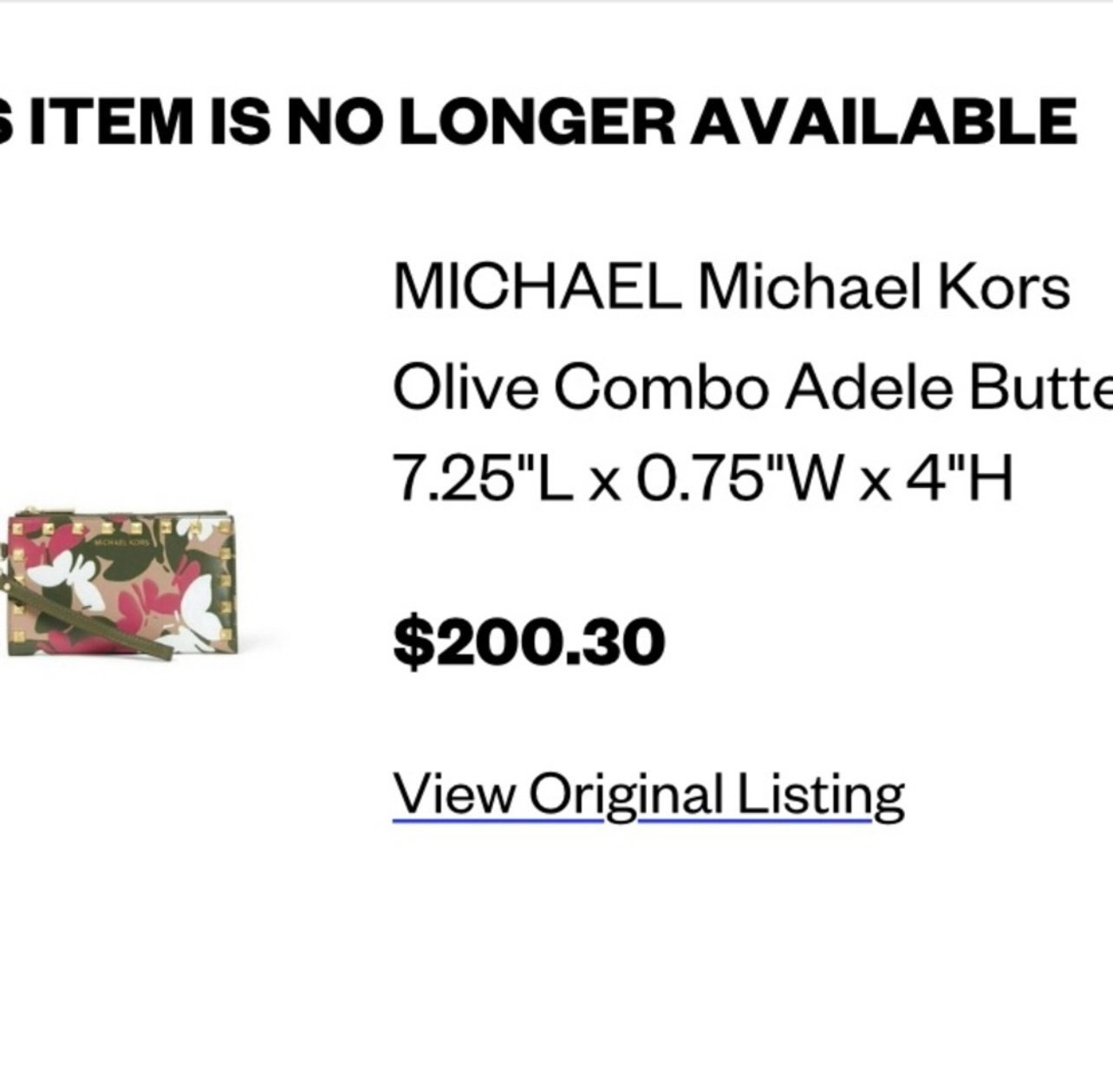Click the word AVAILABLE in the heading

[x=883, y=120]
